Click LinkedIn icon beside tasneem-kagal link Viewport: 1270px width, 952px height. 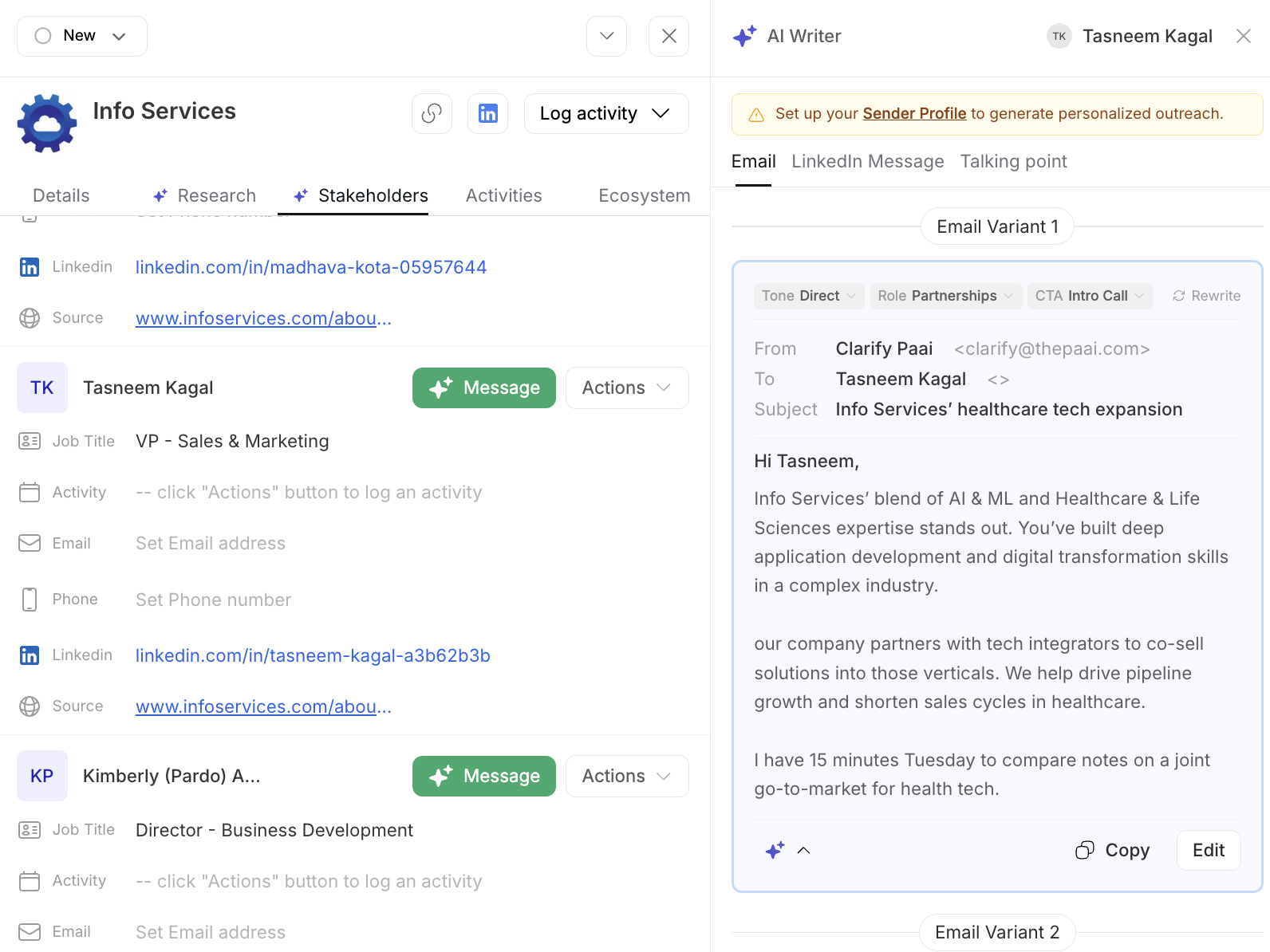30,655
